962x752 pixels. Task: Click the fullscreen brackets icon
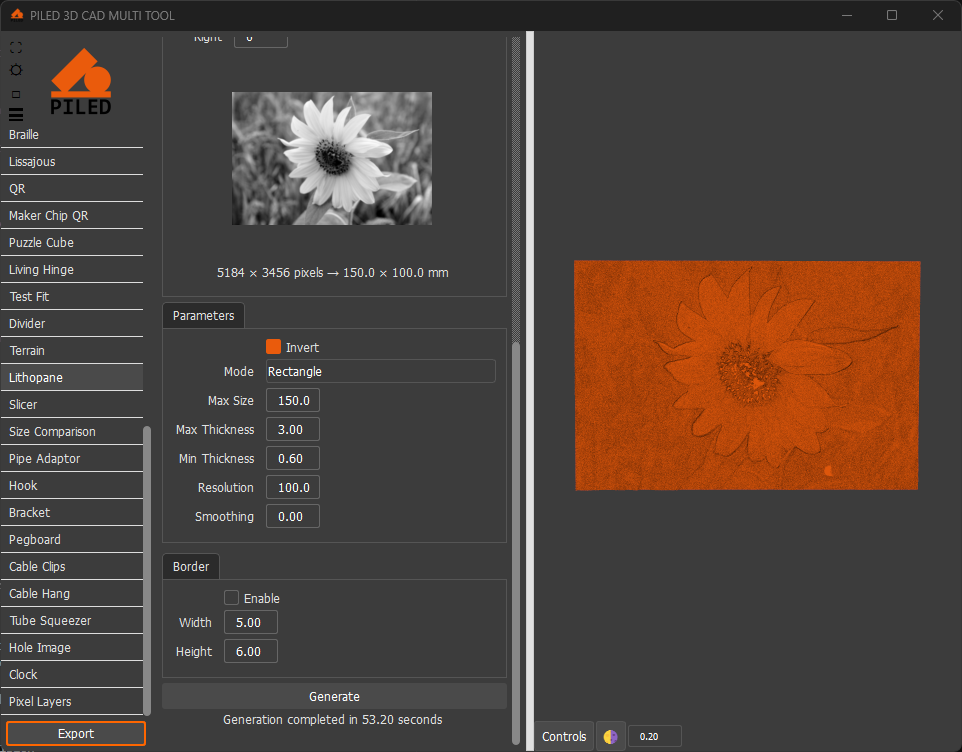click(x=16, y=48)
